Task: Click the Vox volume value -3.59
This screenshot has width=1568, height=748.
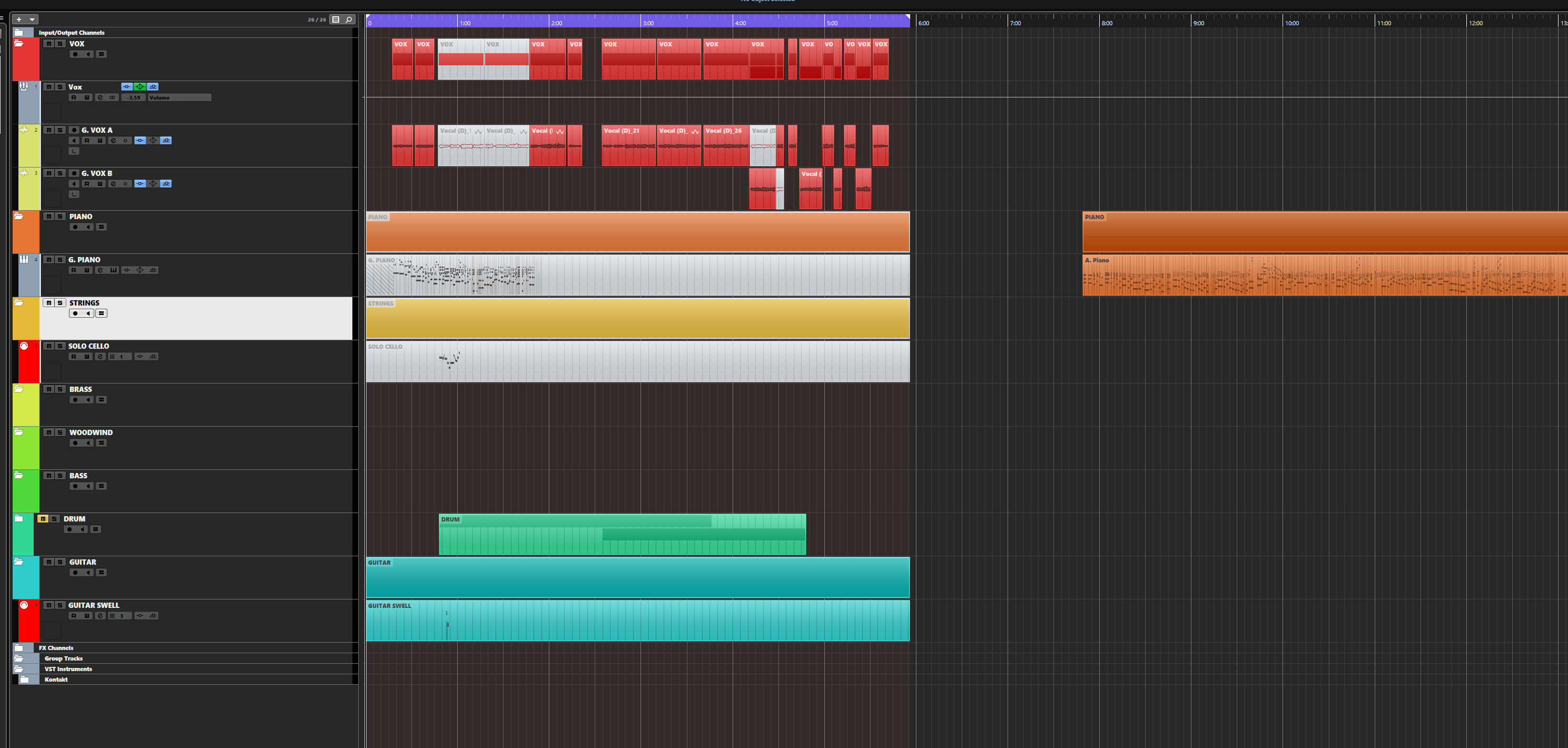Action: tap(133, 97)
